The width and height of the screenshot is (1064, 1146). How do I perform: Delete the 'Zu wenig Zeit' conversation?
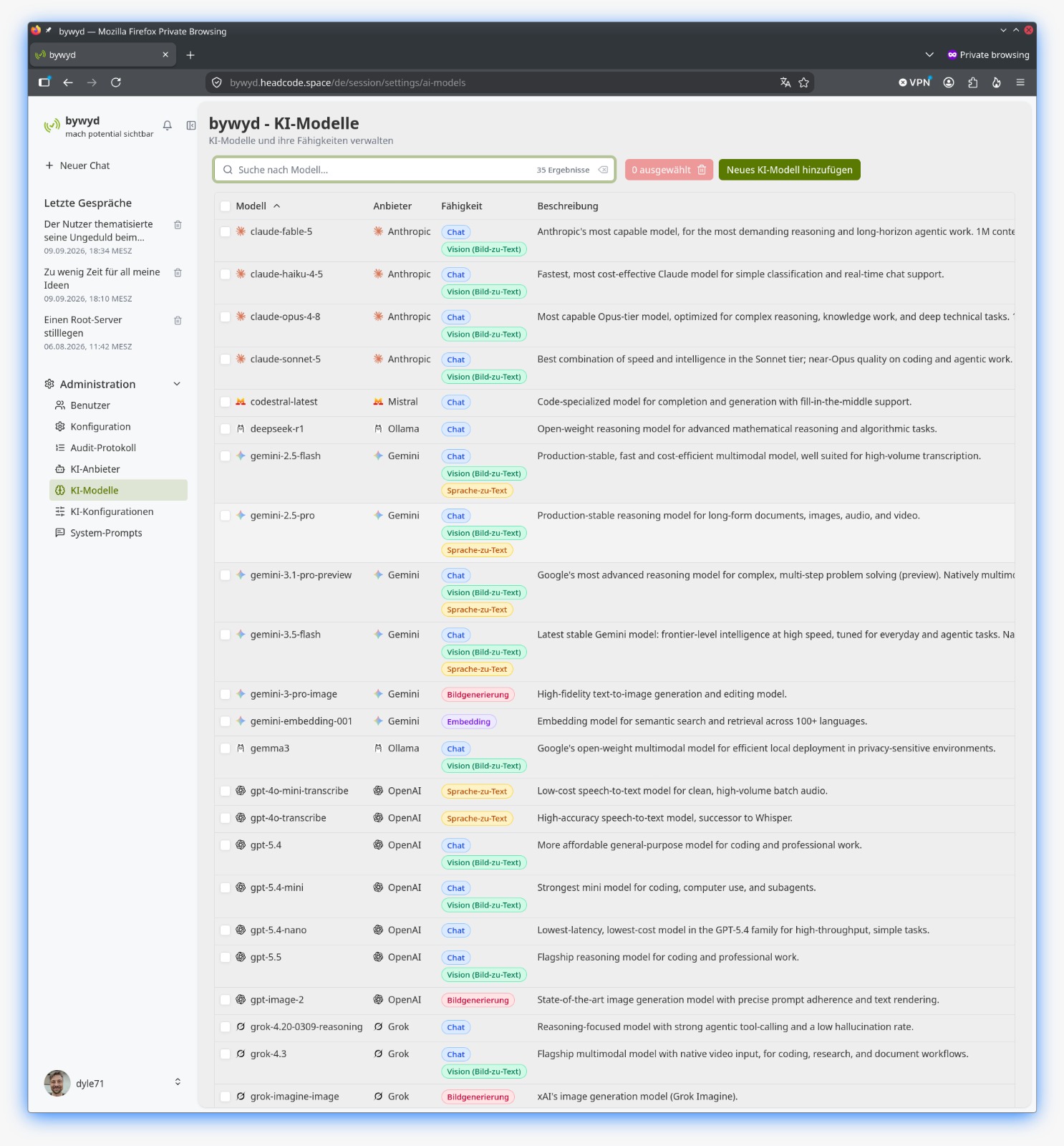tap(178, 273)
